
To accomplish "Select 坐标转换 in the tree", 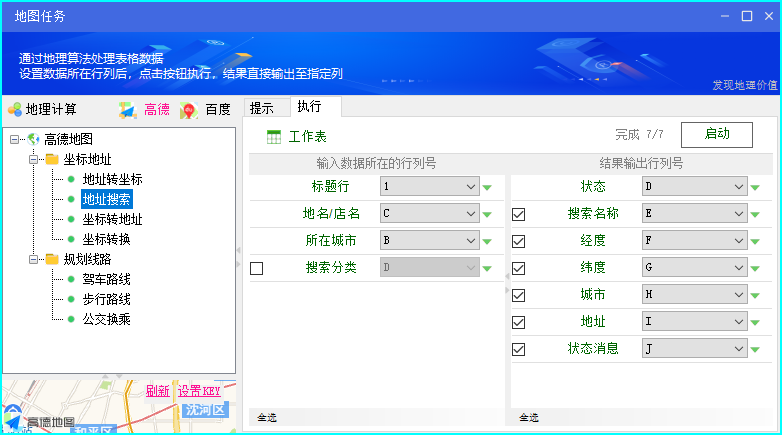I will (x=107, y=239).
